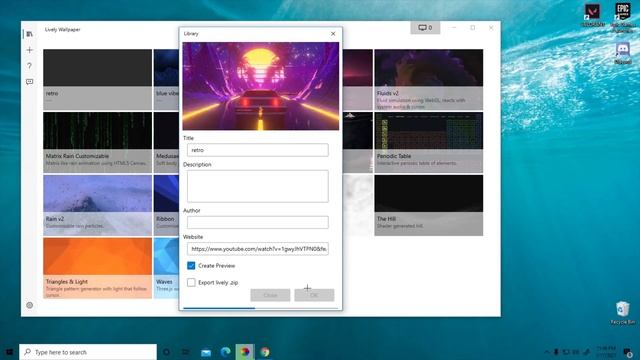Open Mail app on taskbar

click(206, 352)
